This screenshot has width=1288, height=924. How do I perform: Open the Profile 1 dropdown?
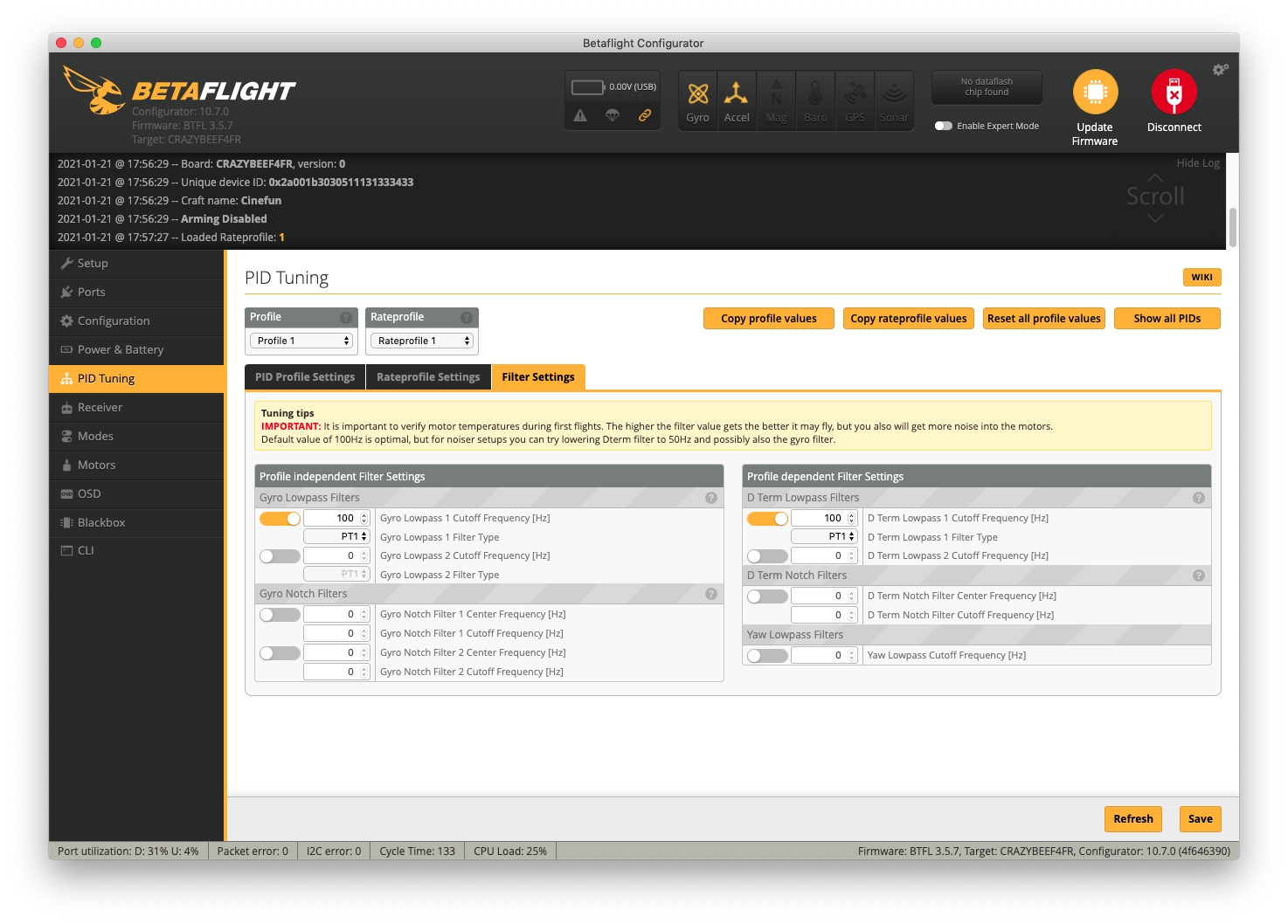[x=301, y=341]
